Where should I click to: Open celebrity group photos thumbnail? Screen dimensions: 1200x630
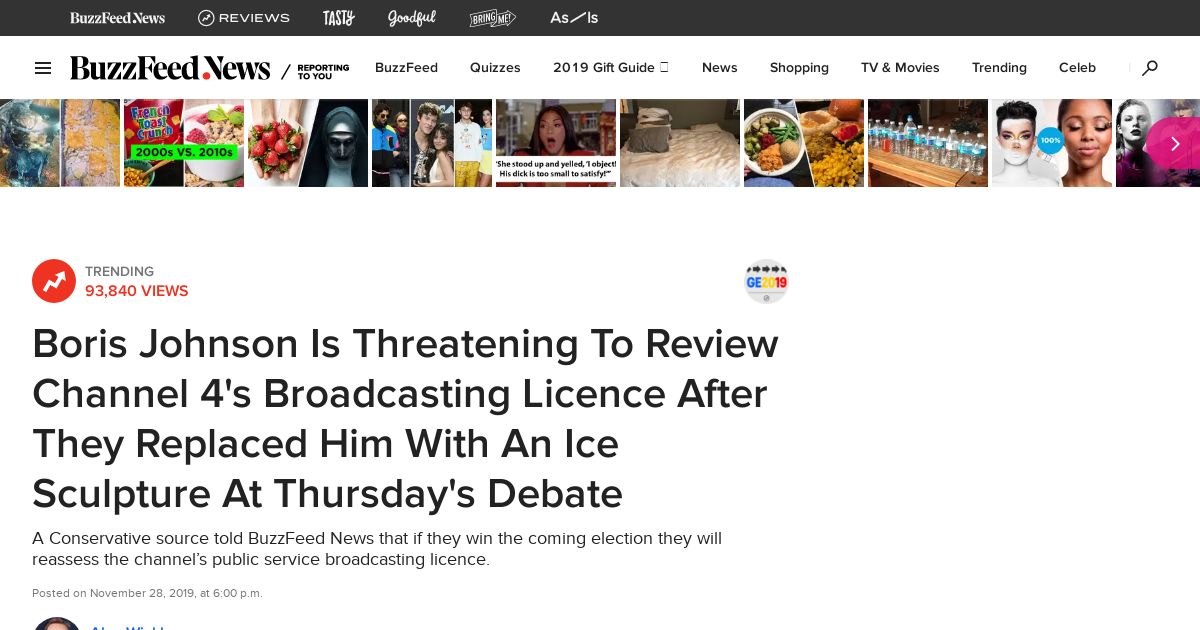tap(432, 143)
